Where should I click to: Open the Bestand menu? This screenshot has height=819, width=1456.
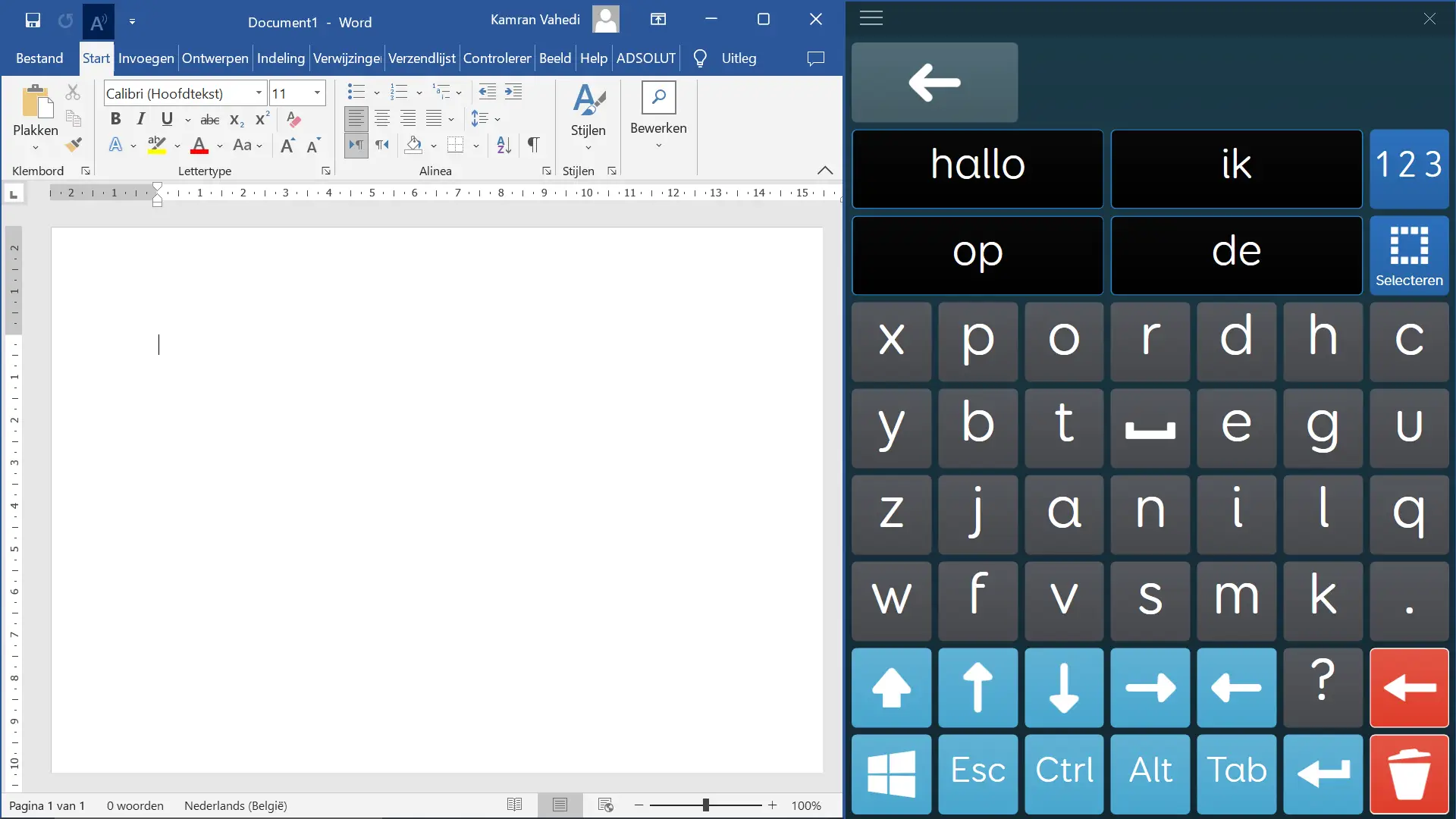pyautogui.click(x=39, y=58)
